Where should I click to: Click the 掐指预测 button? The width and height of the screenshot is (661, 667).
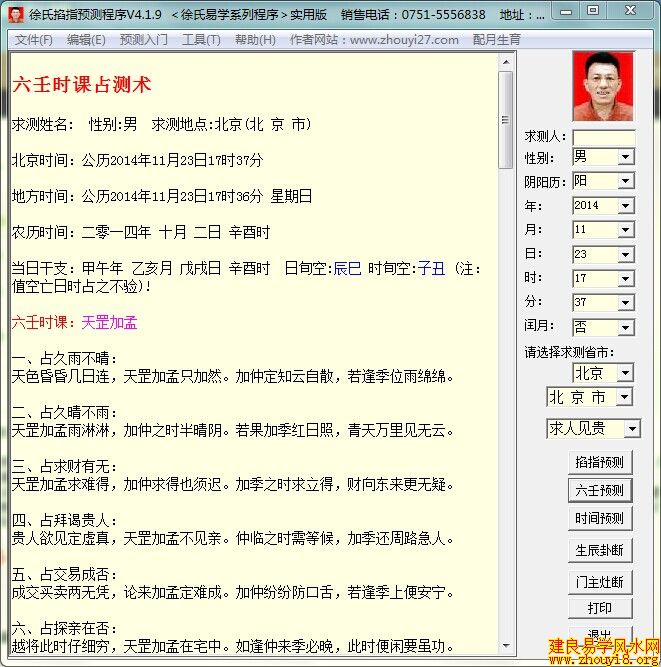point(600,462)
